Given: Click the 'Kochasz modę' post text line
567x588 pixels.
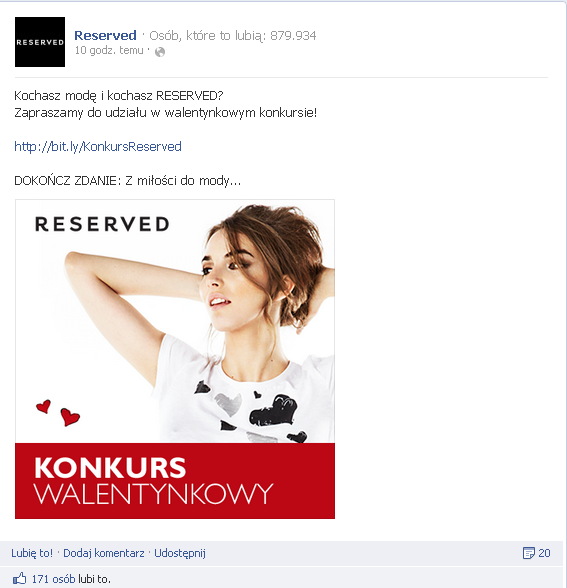Looking at the screenshot, I should 118,96.
